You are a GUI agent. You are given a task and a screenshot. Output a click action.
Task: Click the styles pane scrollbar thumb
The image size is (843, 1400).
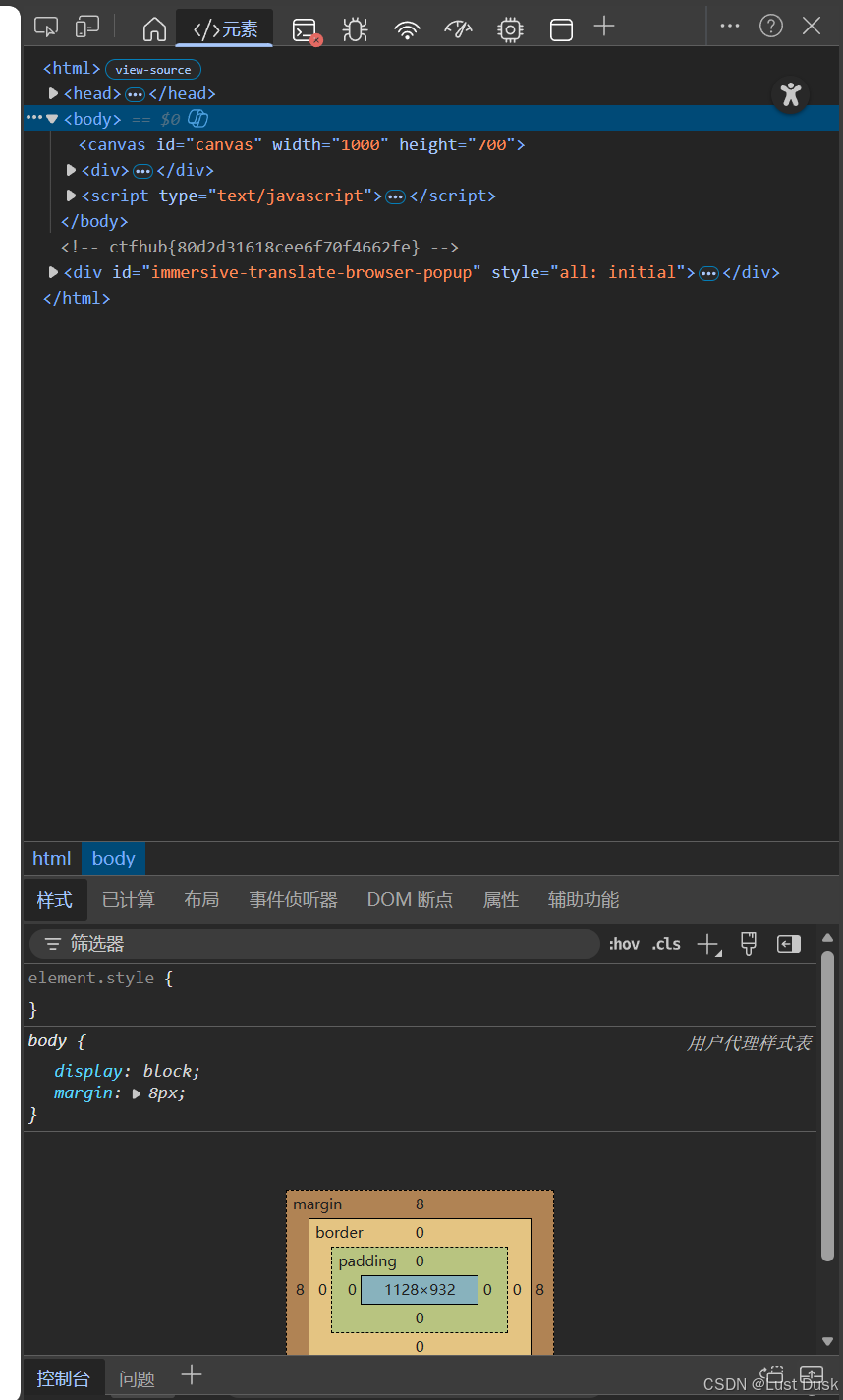coord(827,1105)
